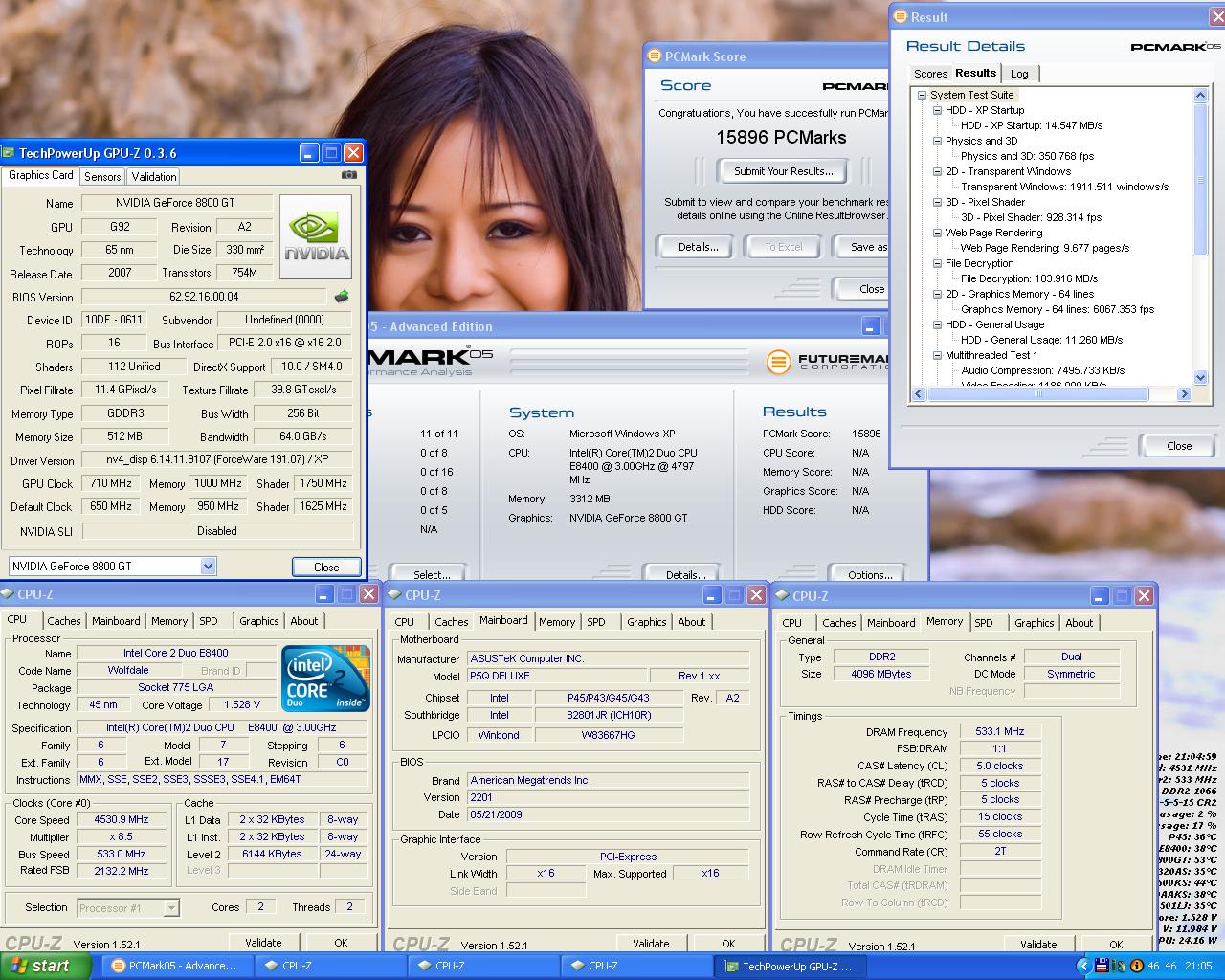Click the down arrow of Result tree scrollbar
Screen dimensions: 1225x980
pos(1200,378)
